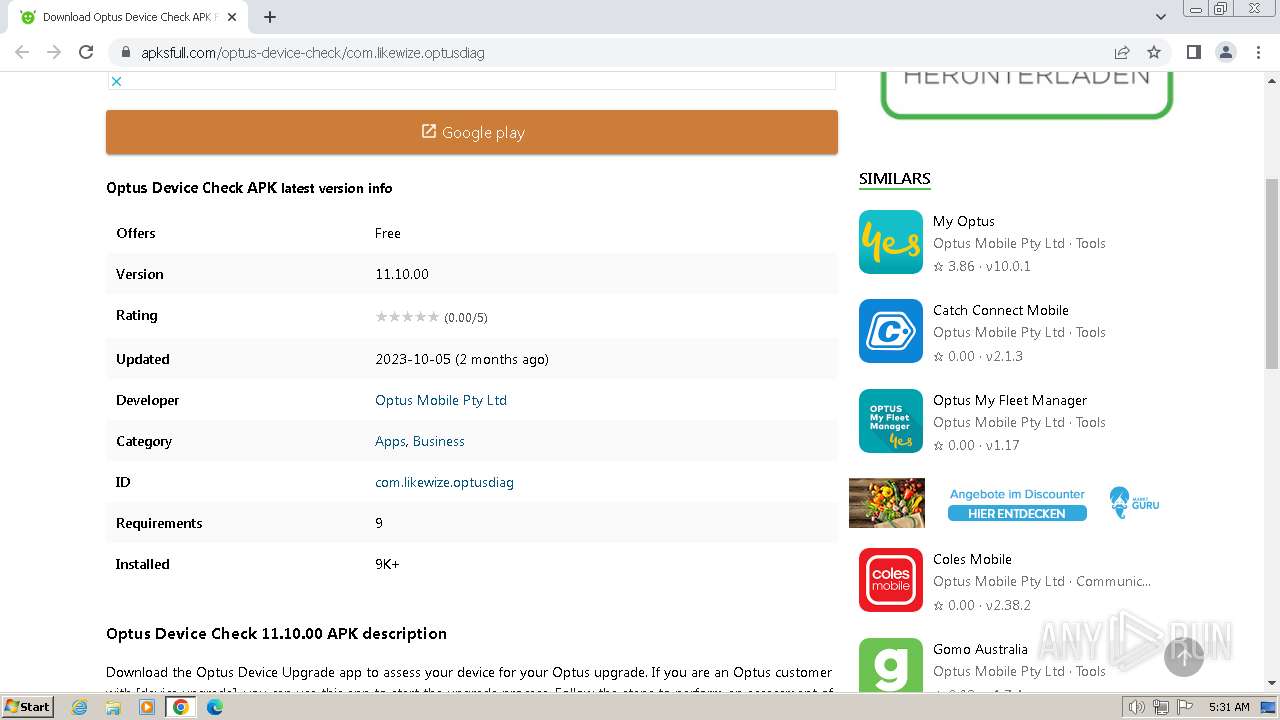Expand the tab search dropdown arrow

[1160, 17]
